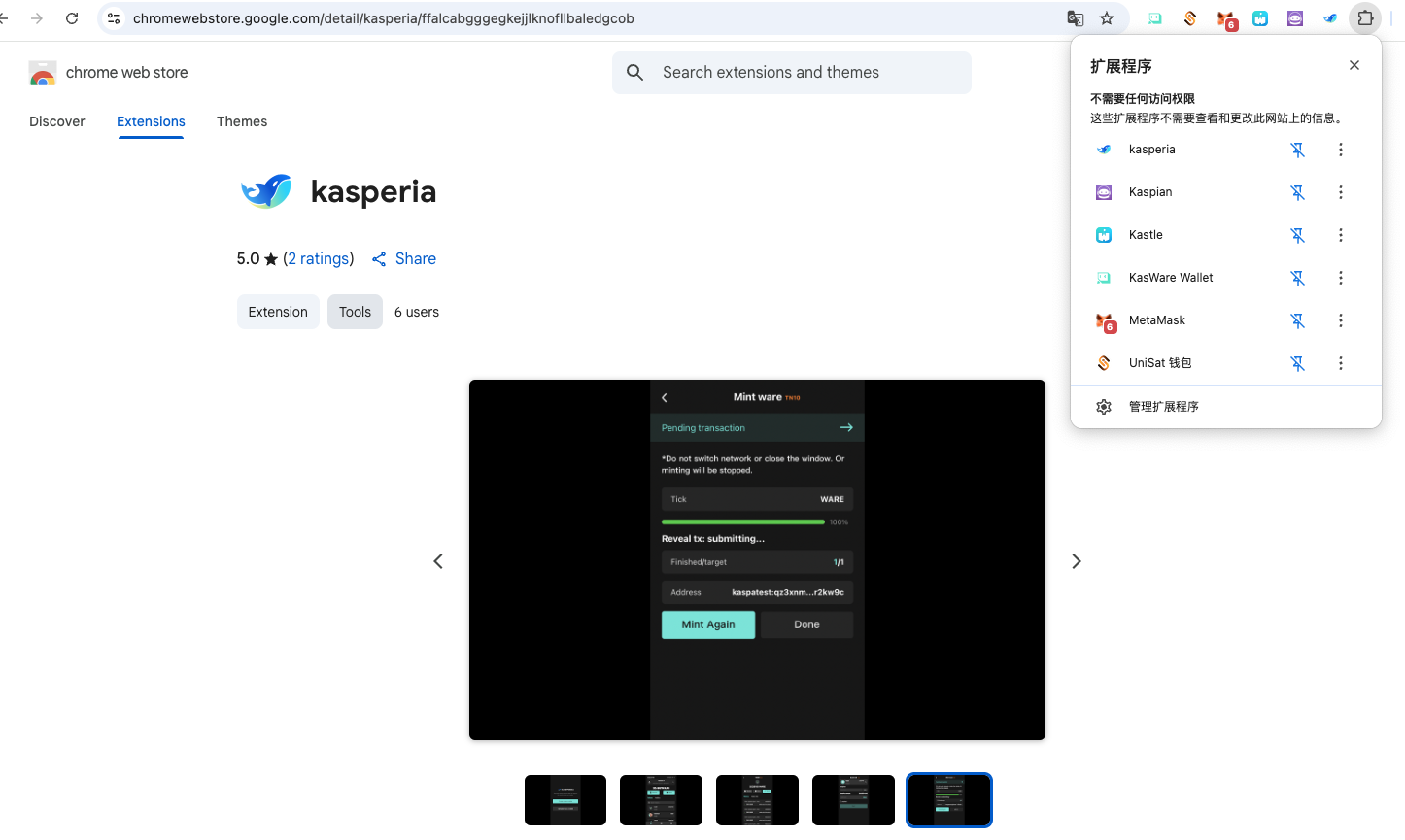Click the large Mint ware preview screenshot
This screenshot has height=840, width=1405.
(757, 559)
